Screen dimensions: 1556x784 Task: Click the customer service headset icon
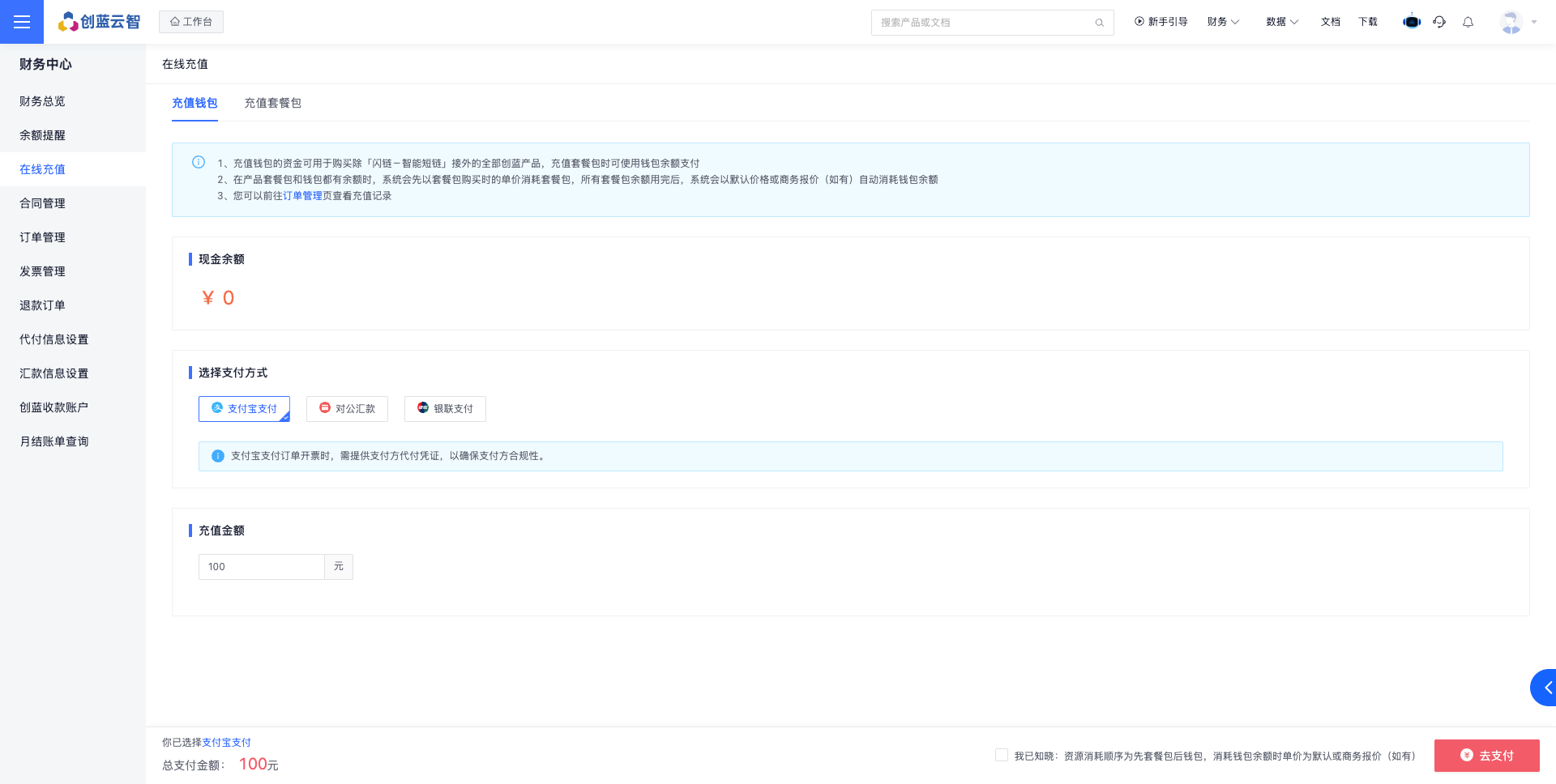click(1439, 22)
